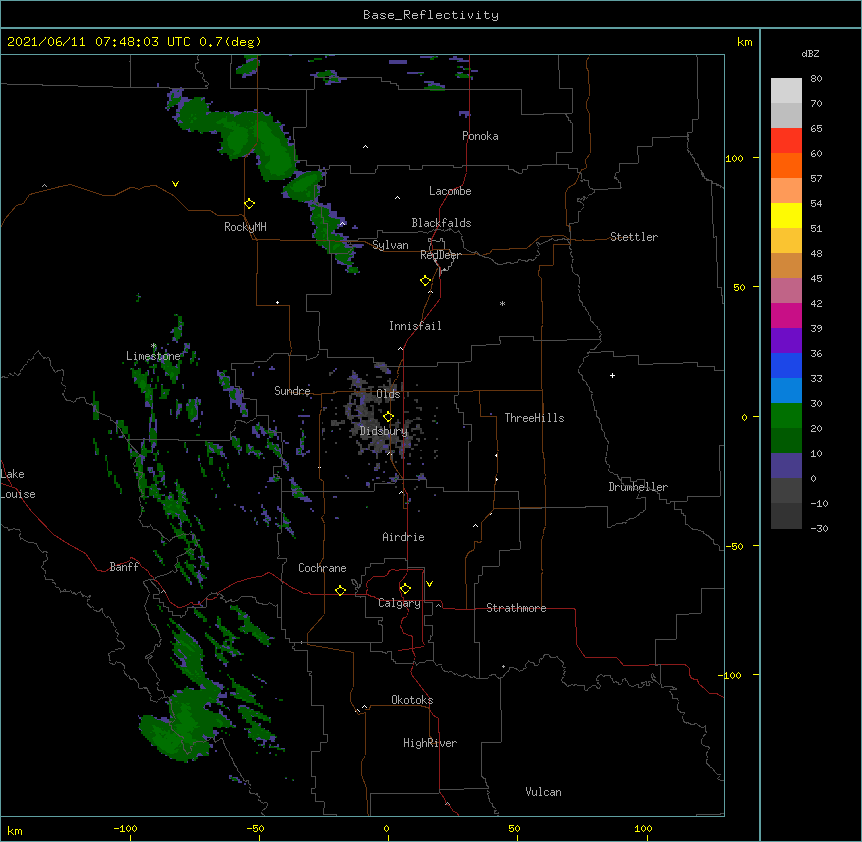This screenshot has width=862, height=842.
Task: Select the slate purple 10–0 dBZ swatch
Action: 786,466
